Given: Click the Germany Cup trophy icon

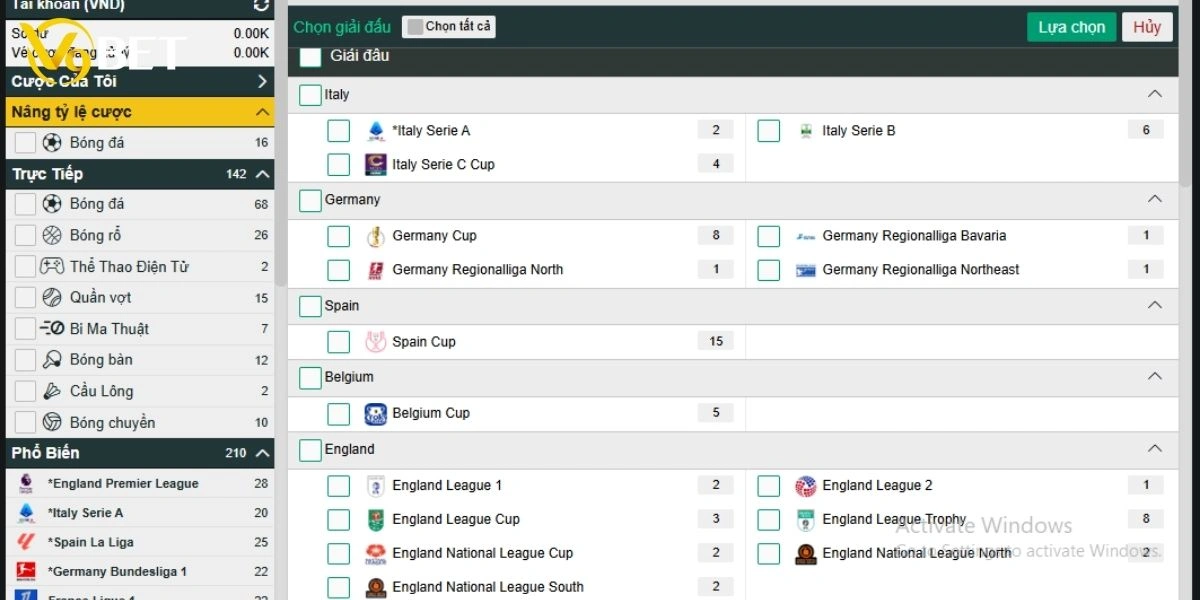Looking at the screenshot, I should pos(376,236).
